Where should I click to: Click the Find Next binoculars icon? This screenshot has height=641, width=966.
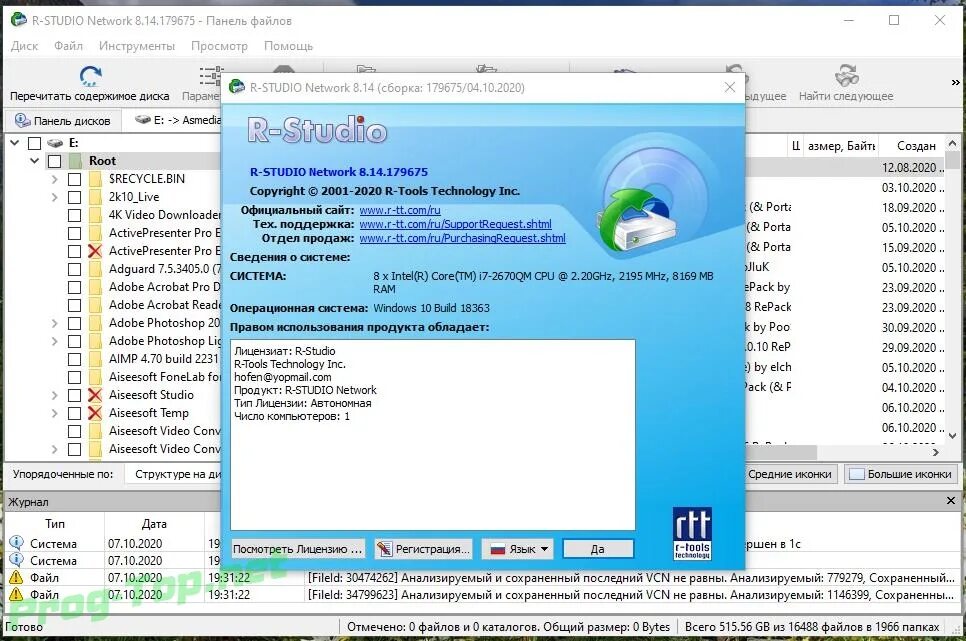point(846,76)
